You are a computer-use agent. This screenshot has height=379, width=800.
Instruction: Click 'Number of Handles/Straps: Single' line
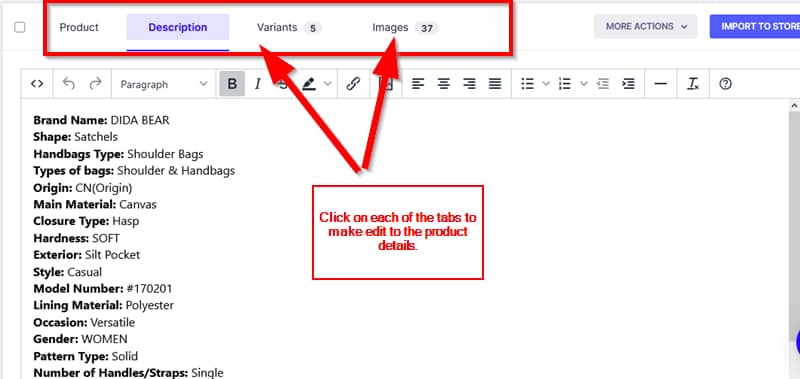(x=128, y=373)
